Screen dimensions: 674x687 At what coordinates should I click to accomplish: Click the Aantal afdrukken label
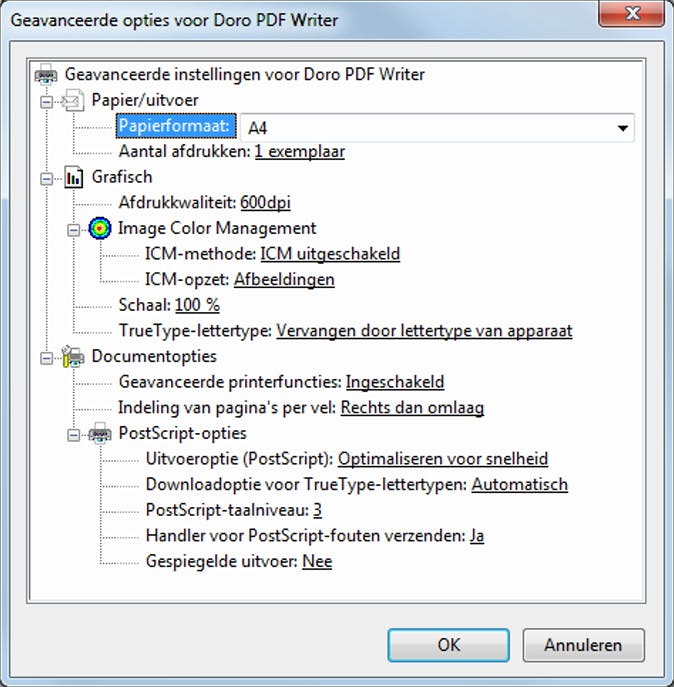coord(185,152)
